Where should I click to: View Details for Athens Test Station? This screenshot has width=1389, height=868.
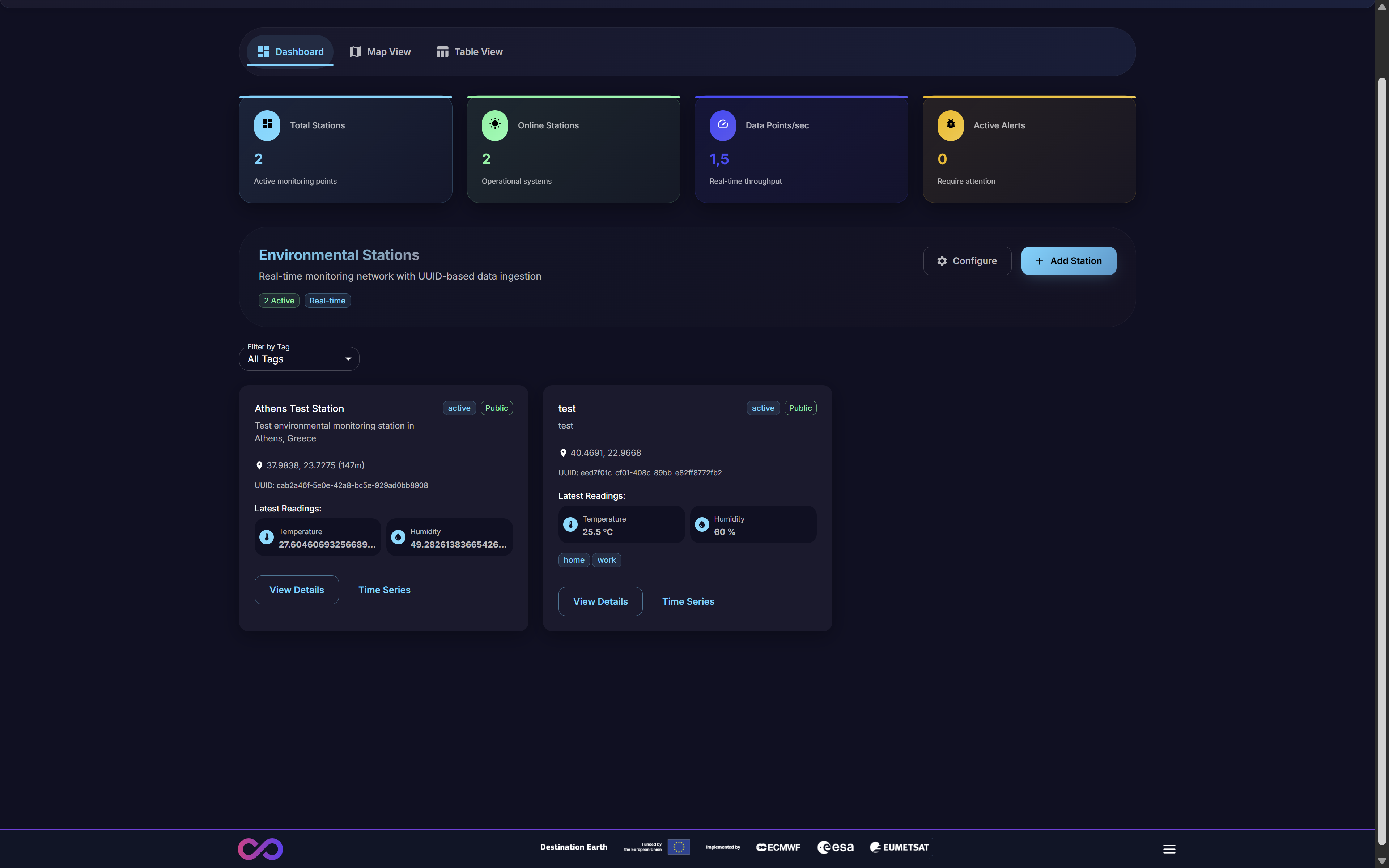[296, 590]
